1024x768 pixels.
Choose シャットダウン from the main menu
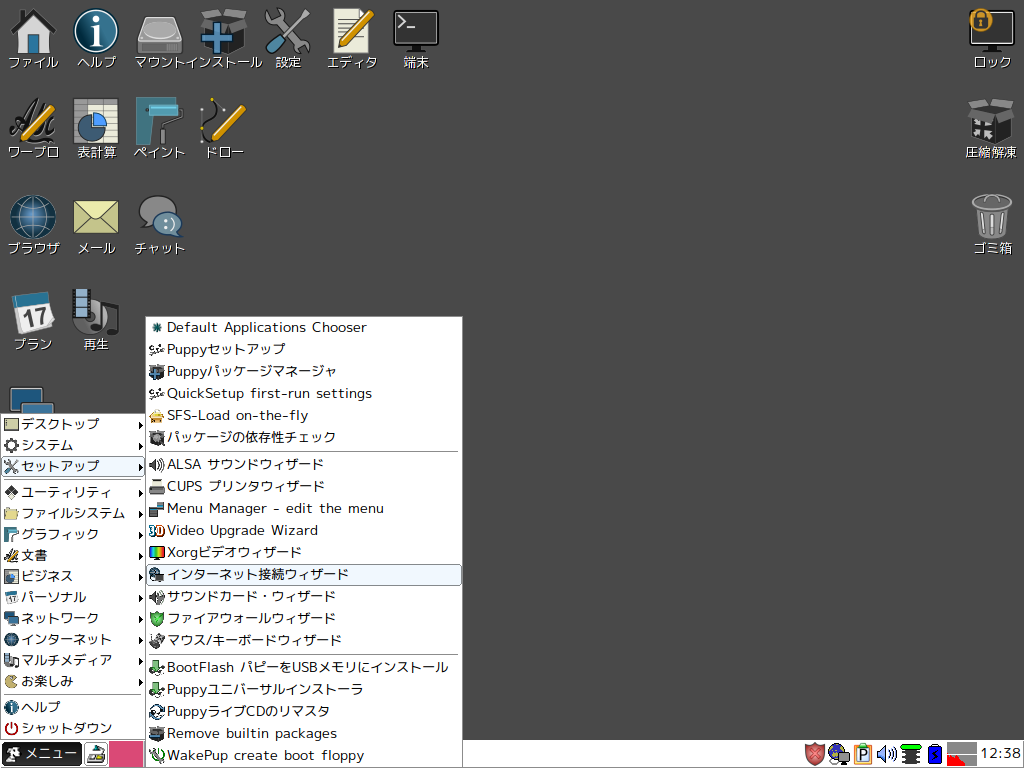pyautogui.click(x=73, y=728)
